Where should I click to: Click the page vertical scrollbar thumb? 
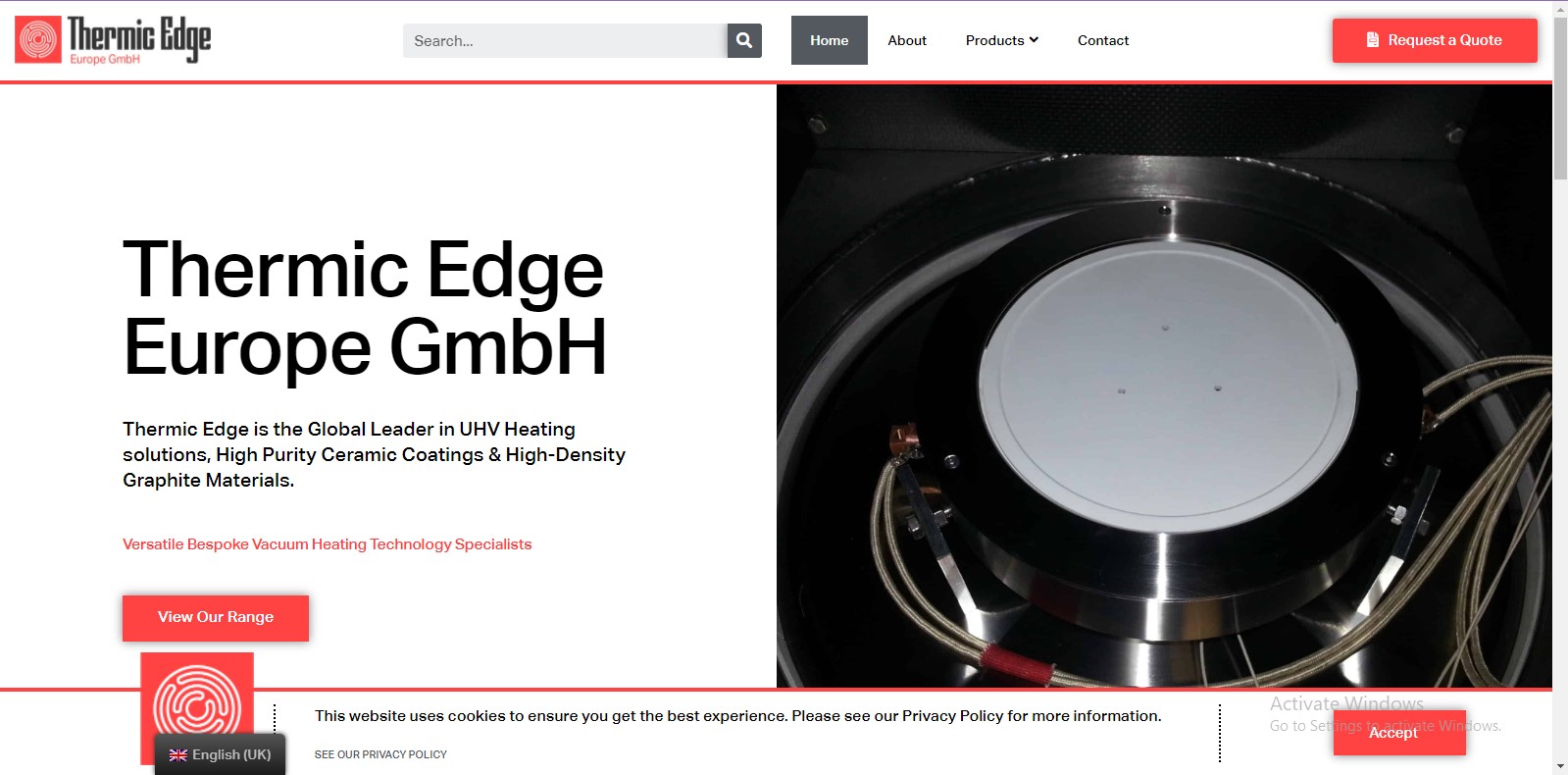click(x=1560, y=98)
